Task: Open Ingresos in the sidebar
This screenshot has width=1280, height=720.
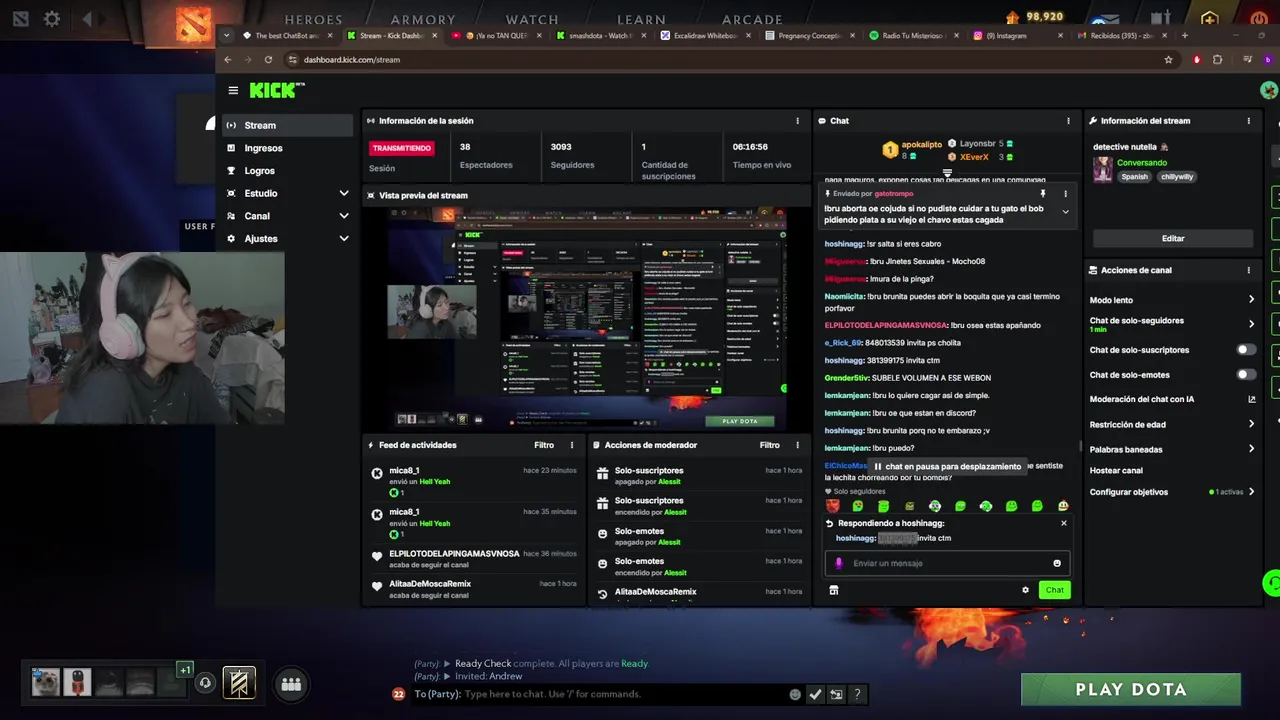Action: coord(287,148)
